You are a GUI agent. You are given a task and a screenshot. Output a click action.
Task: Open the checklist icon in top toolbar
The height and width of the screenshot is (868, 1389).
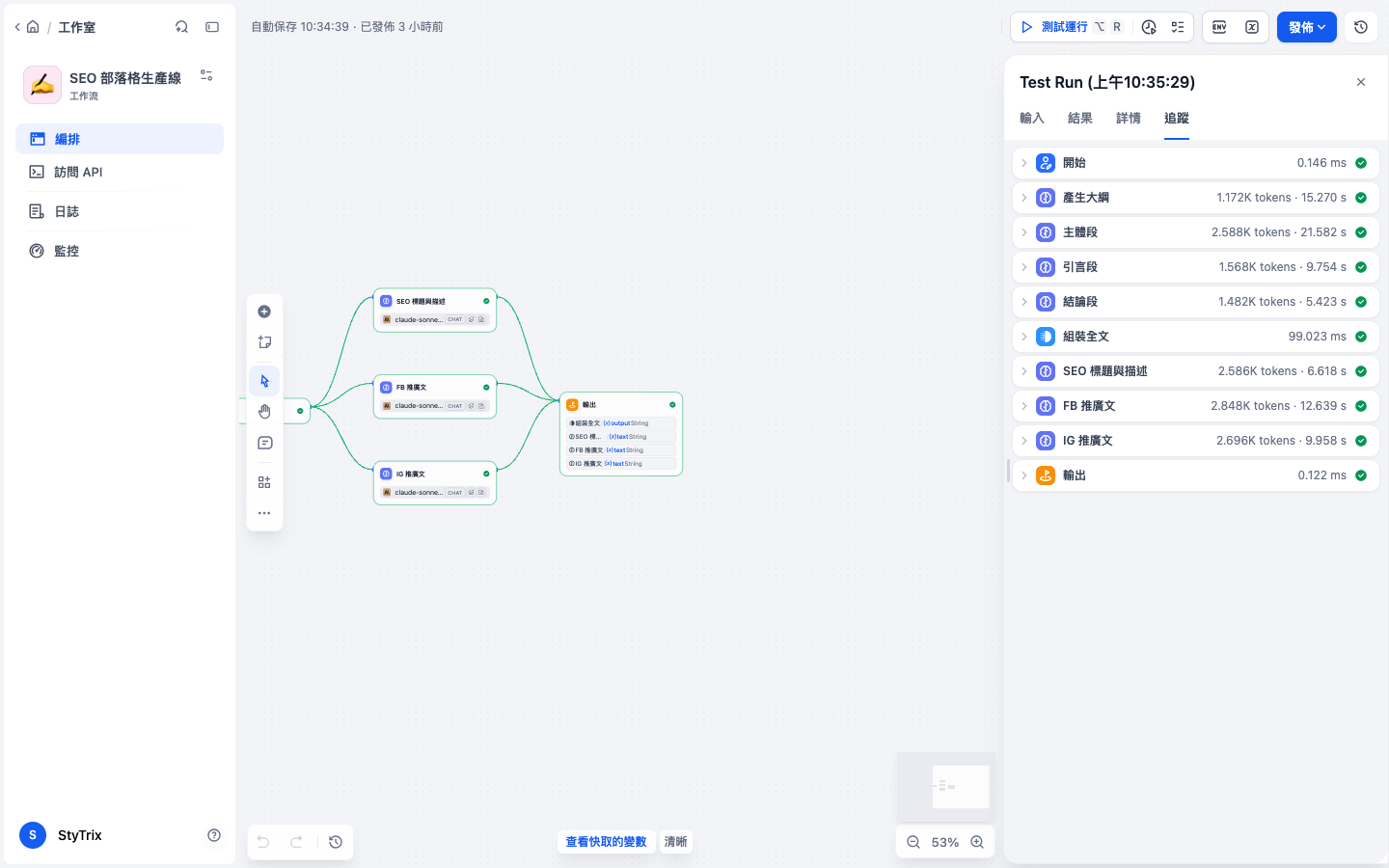pos(1178,27)
